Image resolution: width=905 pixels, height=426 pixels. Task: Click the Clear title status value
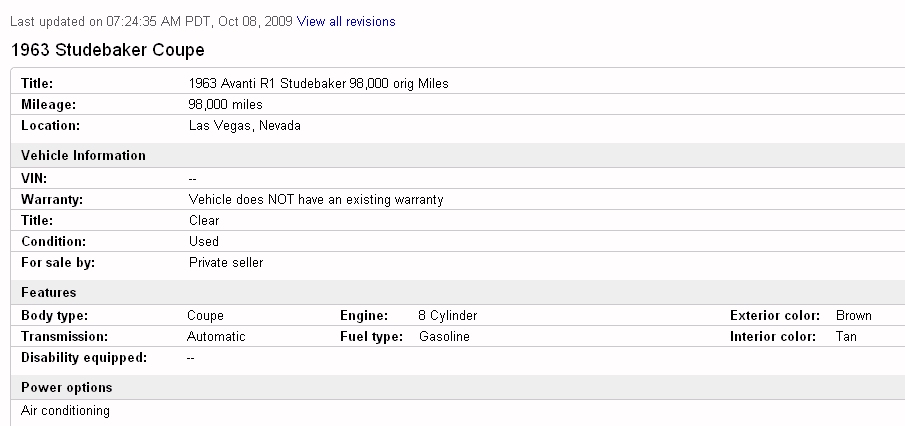tap(204, 221)
